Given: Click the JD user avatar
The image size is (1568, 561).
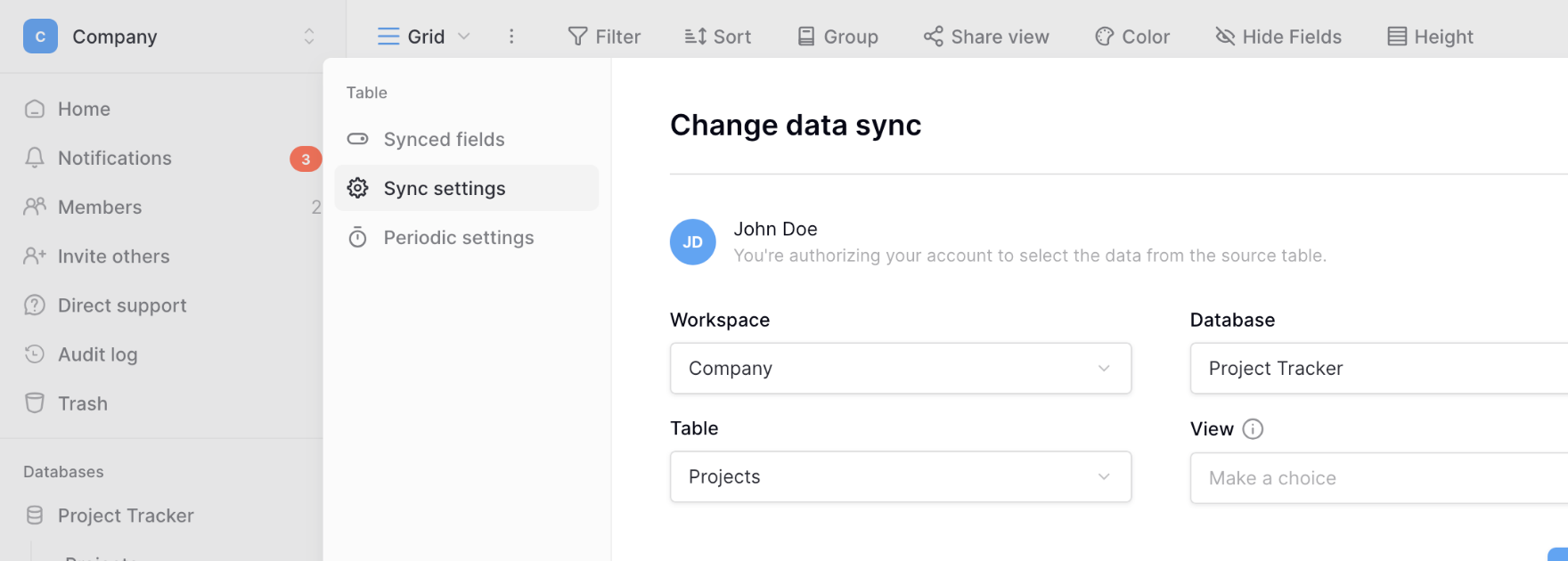Looking at the screenshot, I should [693, 242].
